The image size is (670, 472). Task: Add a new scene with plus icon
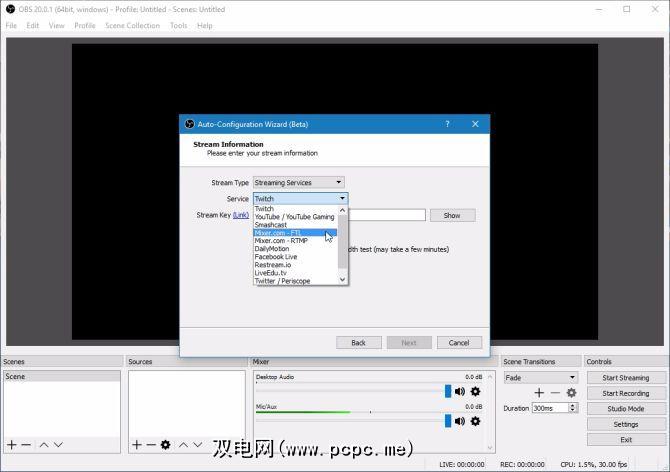point(11,444)
